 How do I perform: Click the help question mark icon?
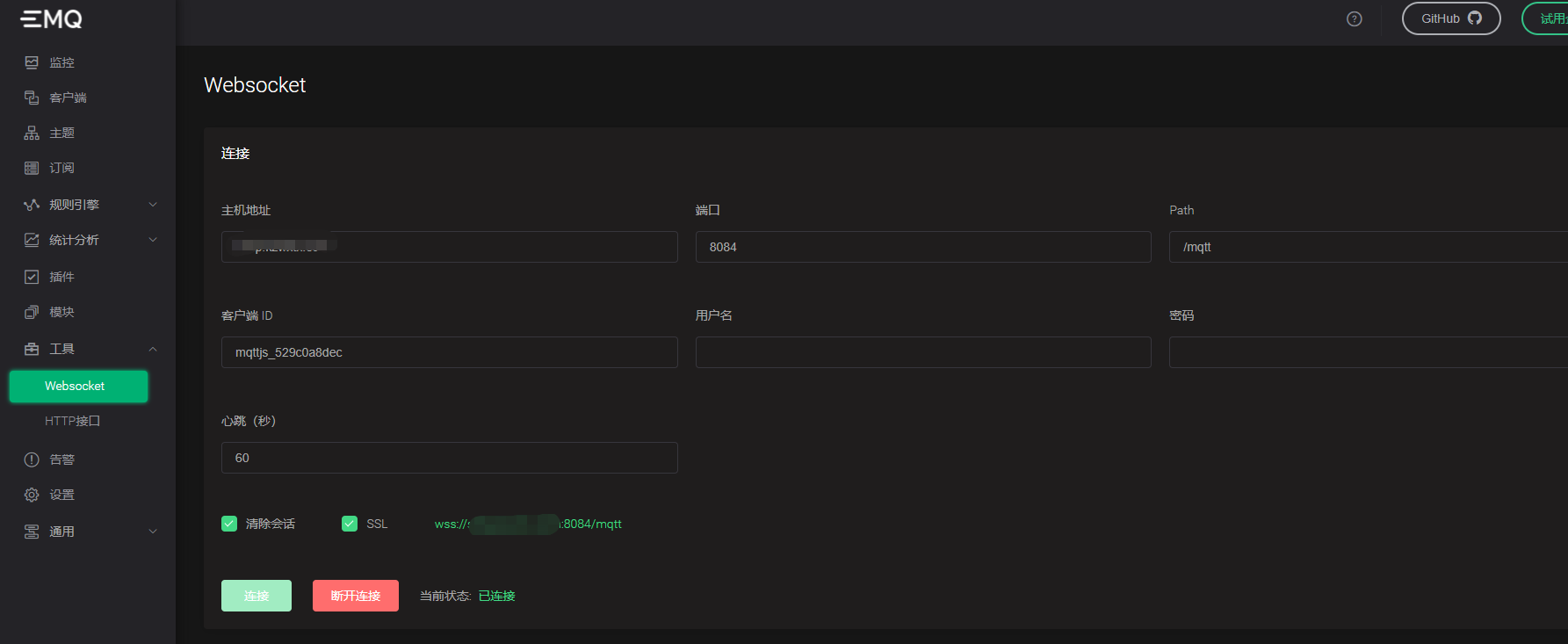[x=1355, y=18]
